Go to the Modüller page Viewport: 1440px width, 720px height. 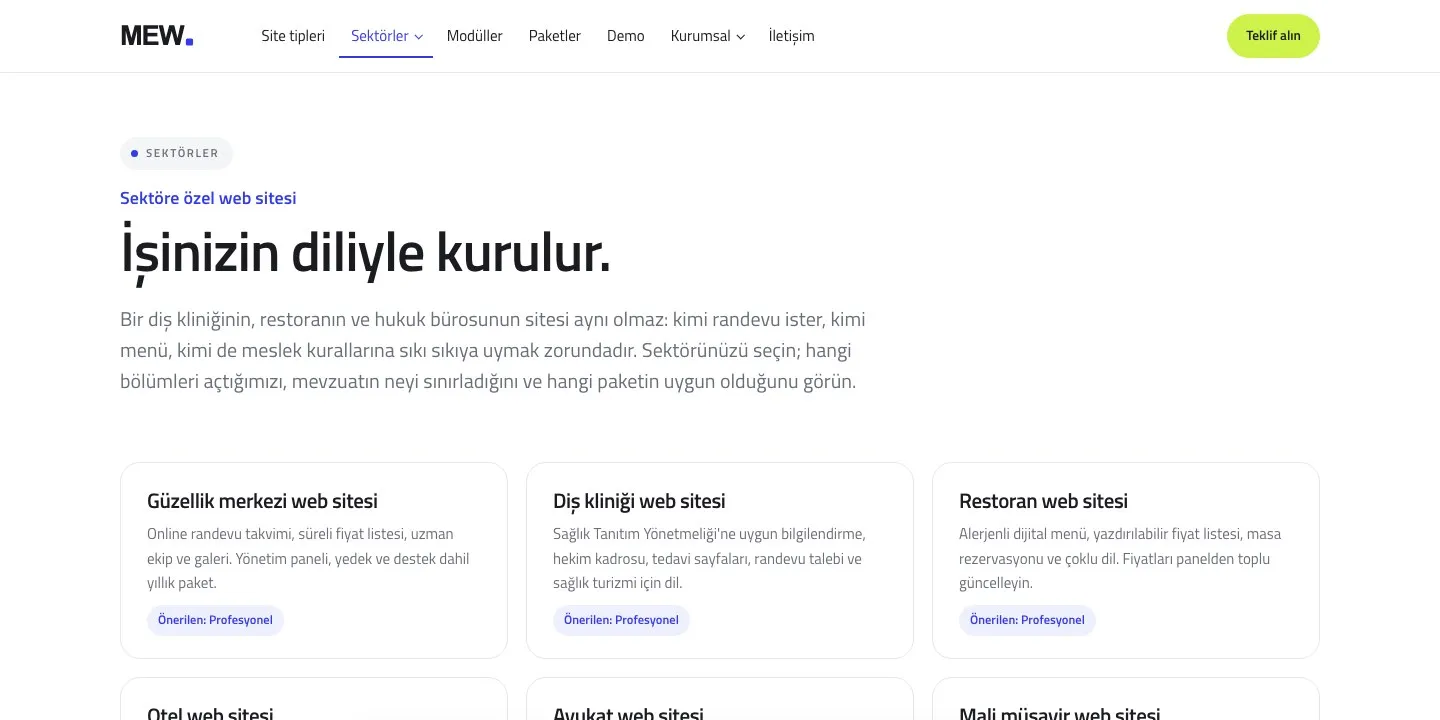474,36
